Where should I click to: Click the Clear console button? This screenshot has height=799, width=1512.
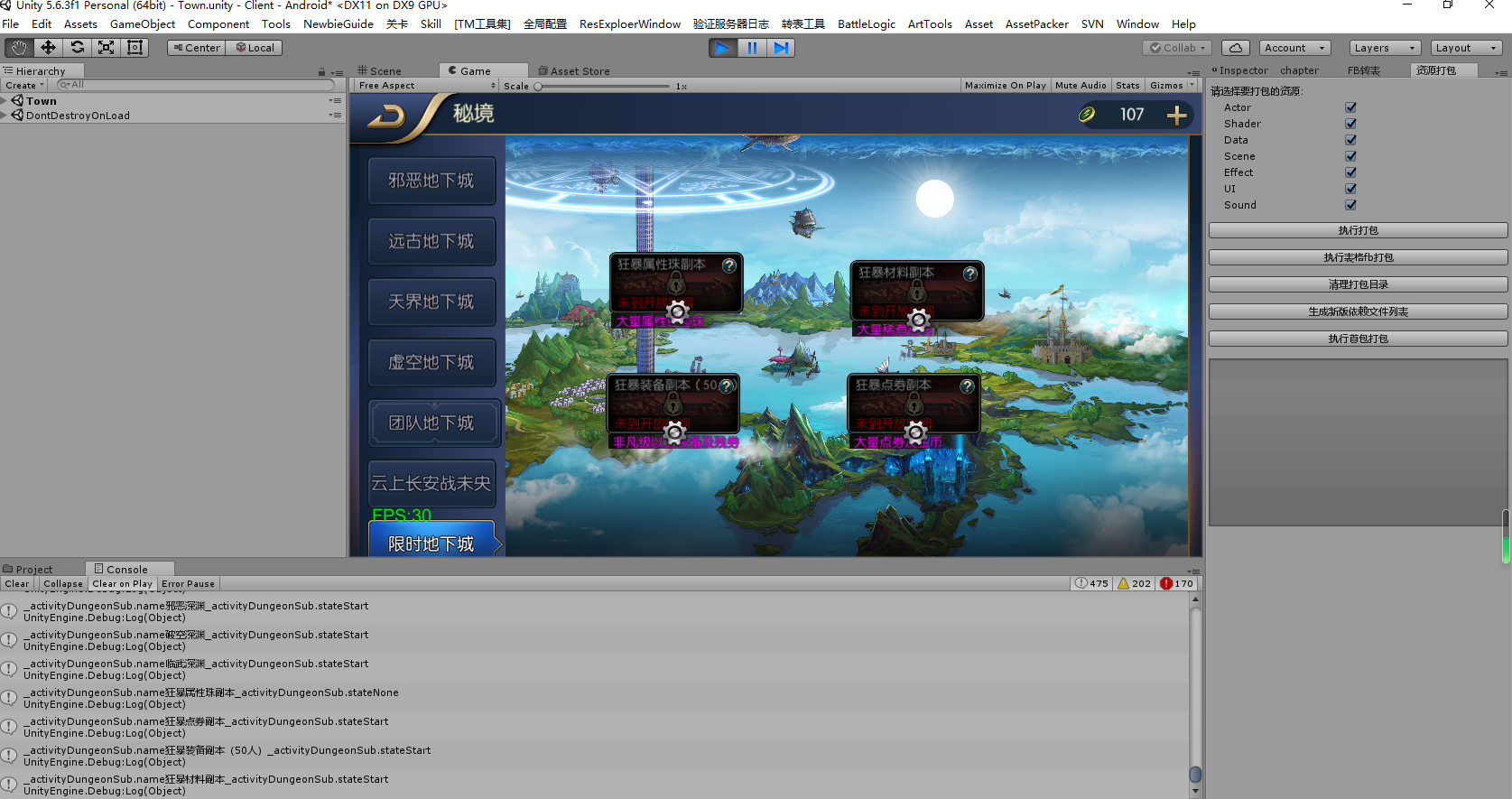point(17,584)
